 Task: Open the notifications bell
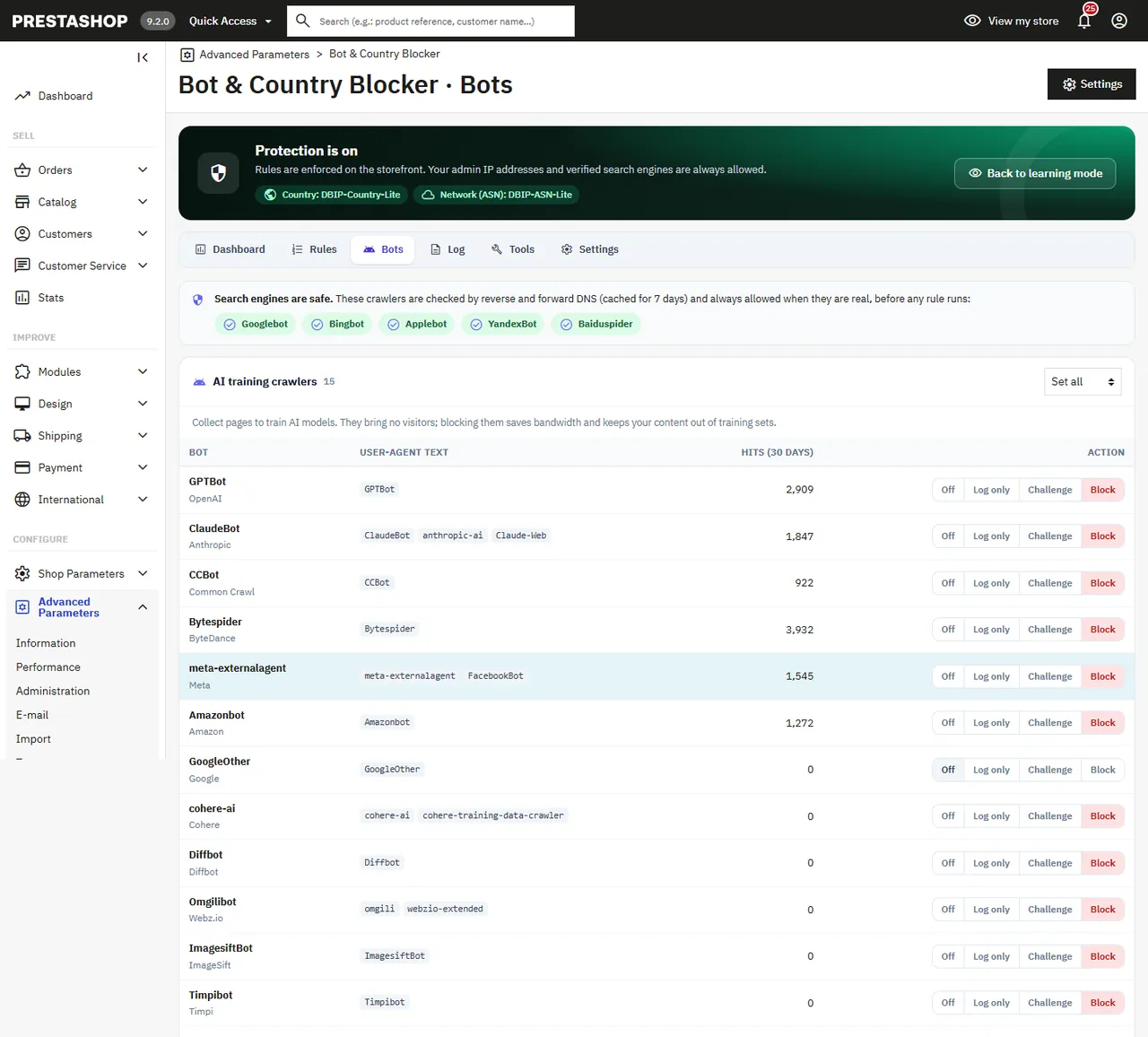(1084, 21)
